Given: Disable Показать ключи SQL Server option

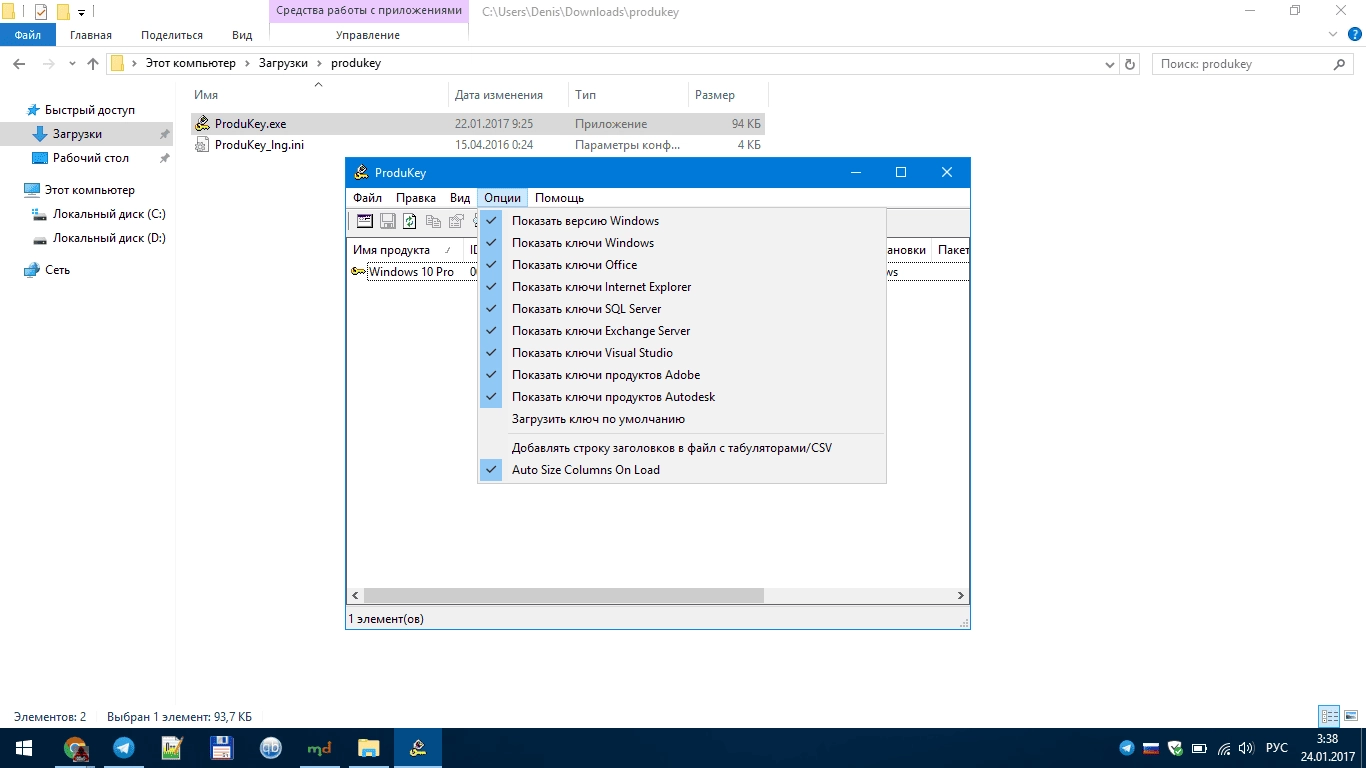Looking at the screenshot, I should [x=682, y=309].
